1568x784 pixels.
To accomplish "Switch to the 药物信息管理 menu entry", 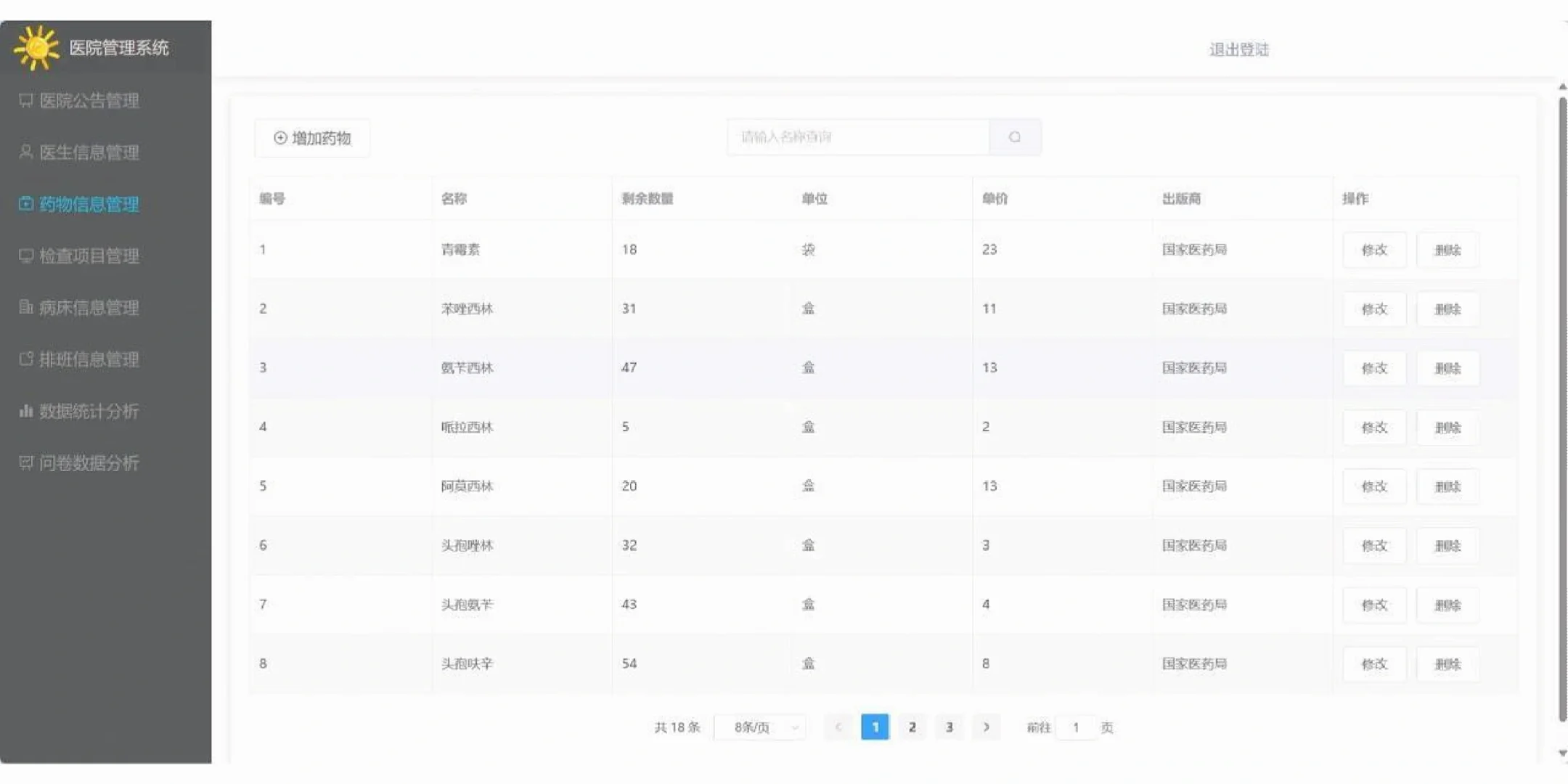I will point(89,205).
